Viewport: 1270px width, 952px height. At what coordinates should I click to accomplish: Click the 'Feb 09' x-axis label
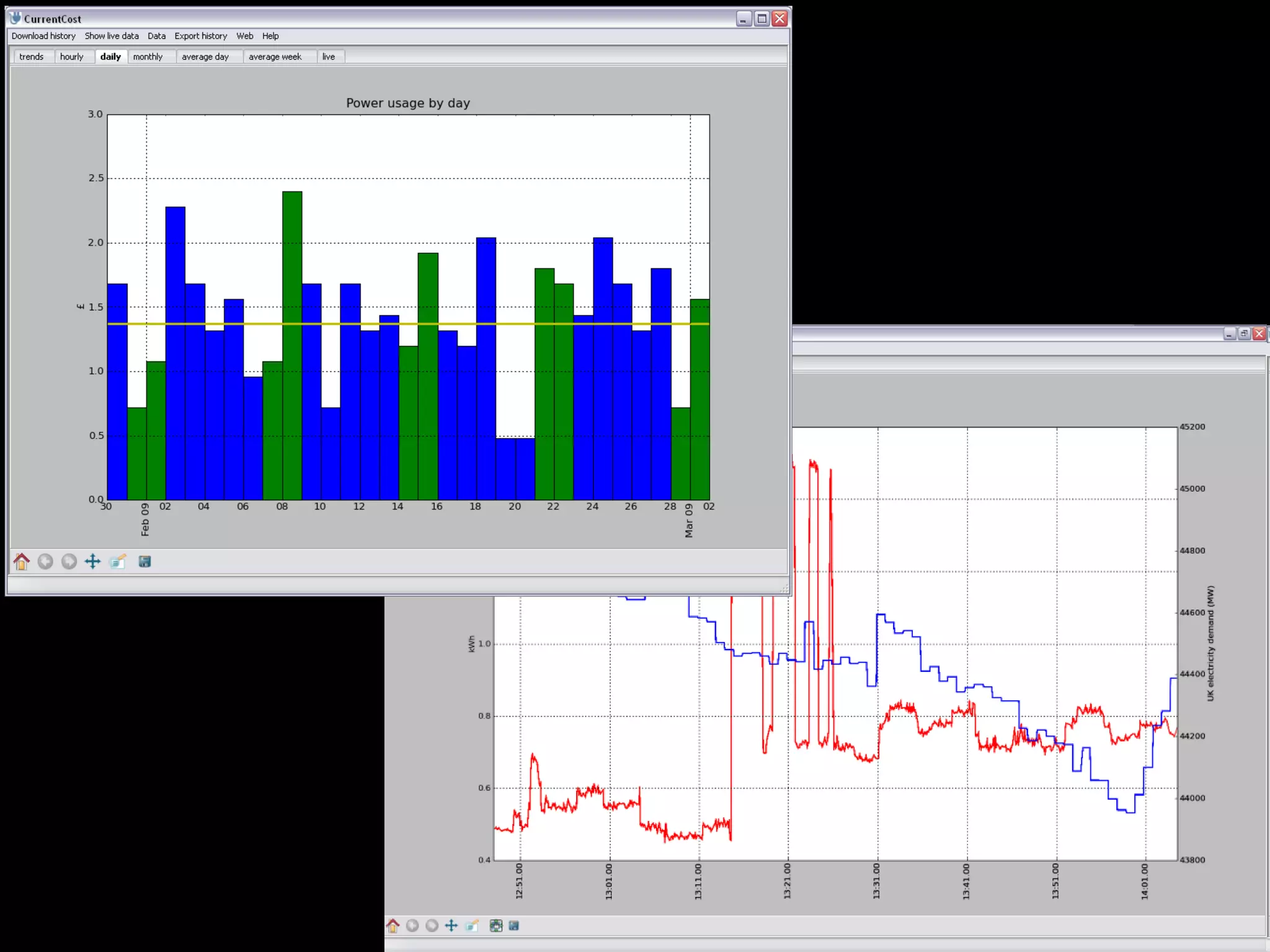tap(145, 520)
